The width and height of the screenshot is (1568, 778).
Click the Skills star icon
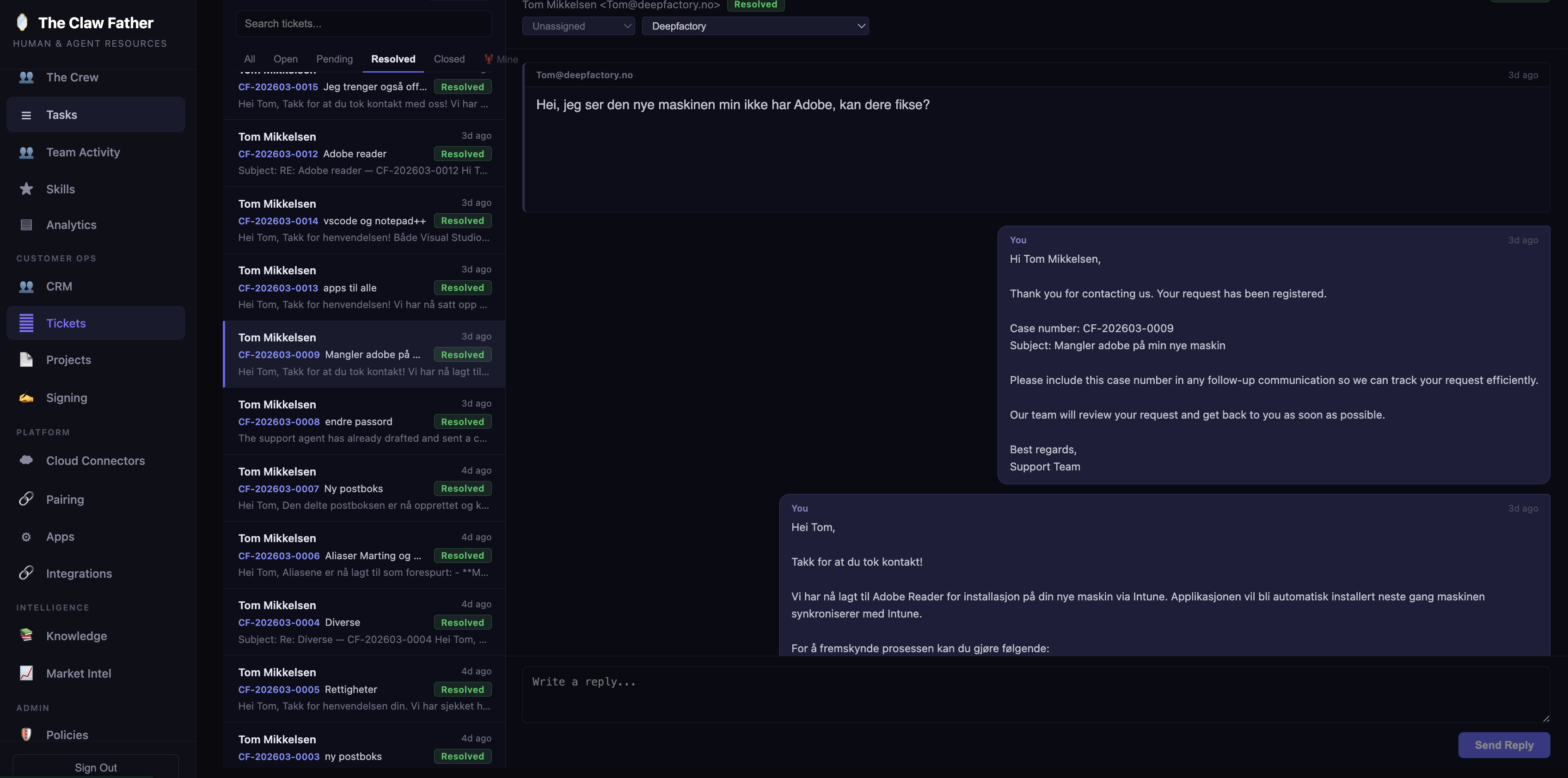click(x=26, y=189)
